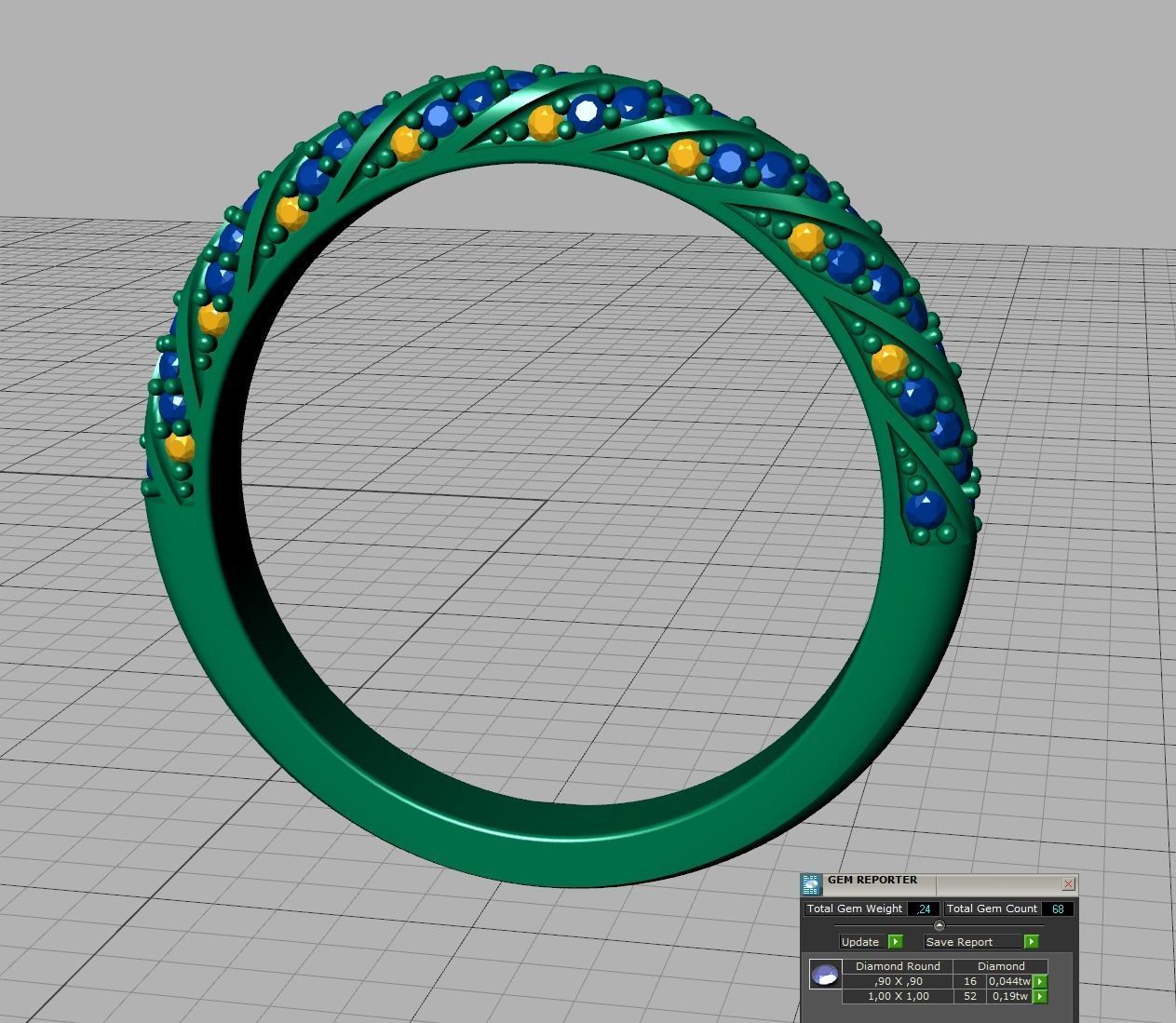Select the Total Gem Weight value field
1176x1023 pixels.
(x=924, y=909)
